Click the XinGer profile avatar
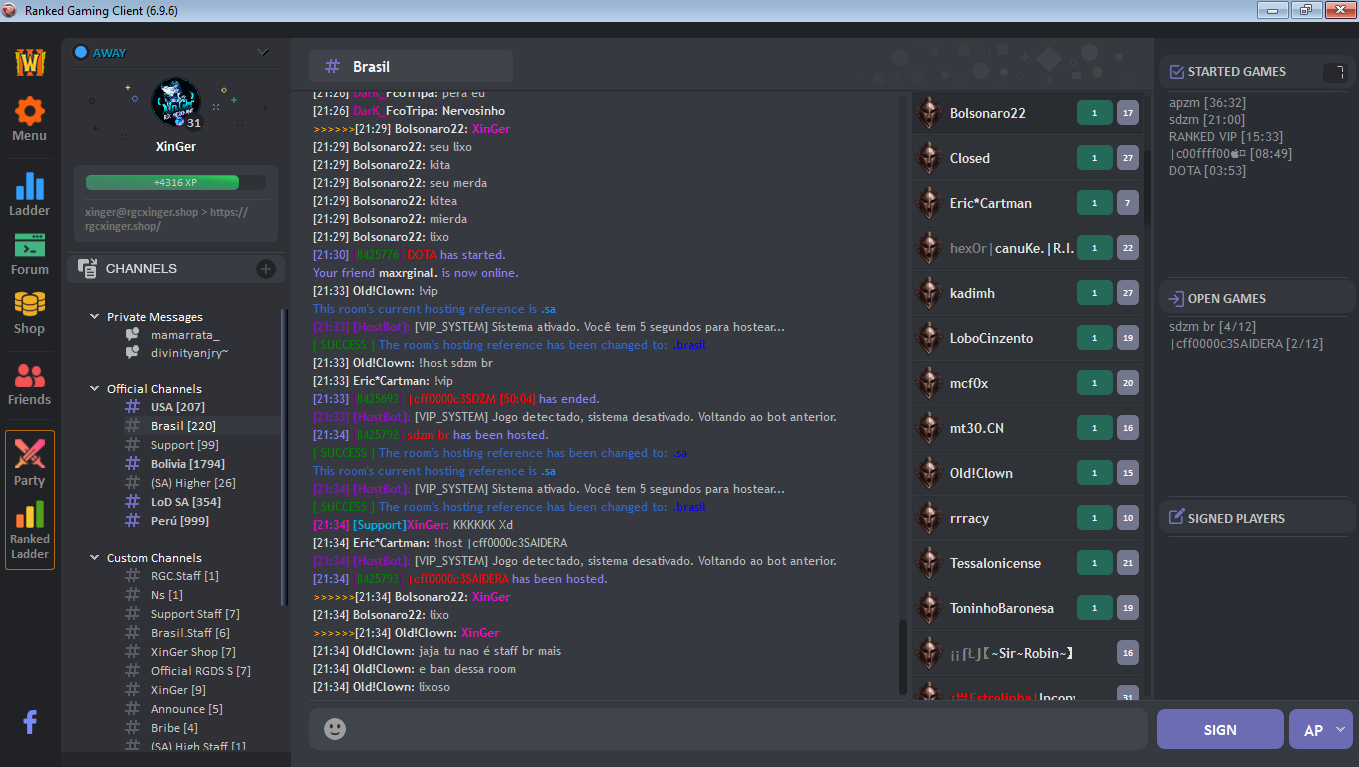1359x767 pixels. [176, 103]
